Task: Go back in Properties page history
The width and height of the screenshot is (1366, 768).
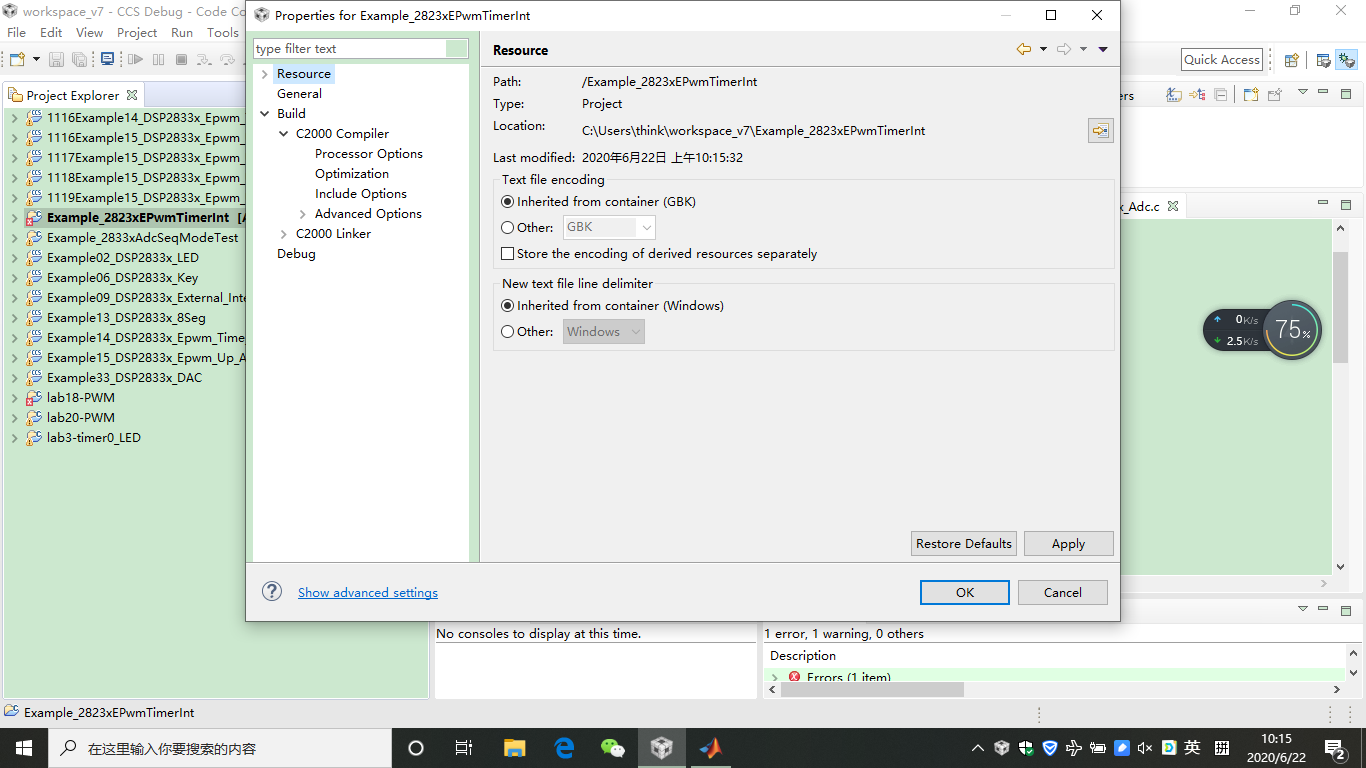Action: [1023, 49]
